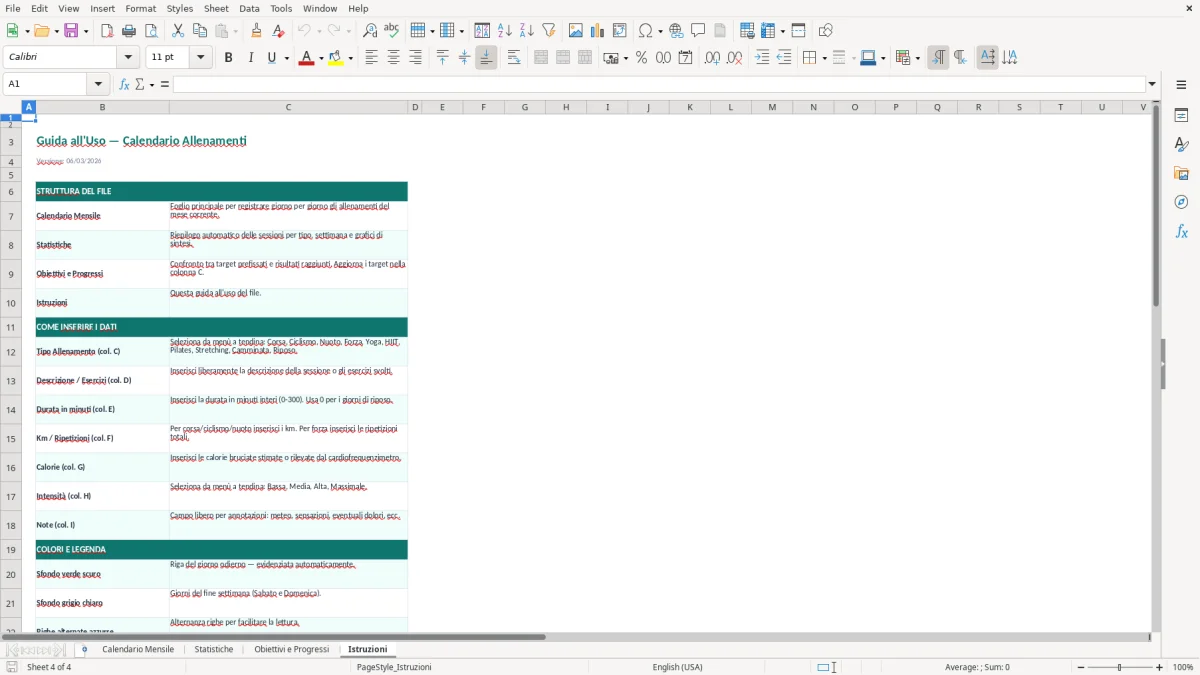
Task: Open Sidebar Gallery deck
Action: 1181,173
